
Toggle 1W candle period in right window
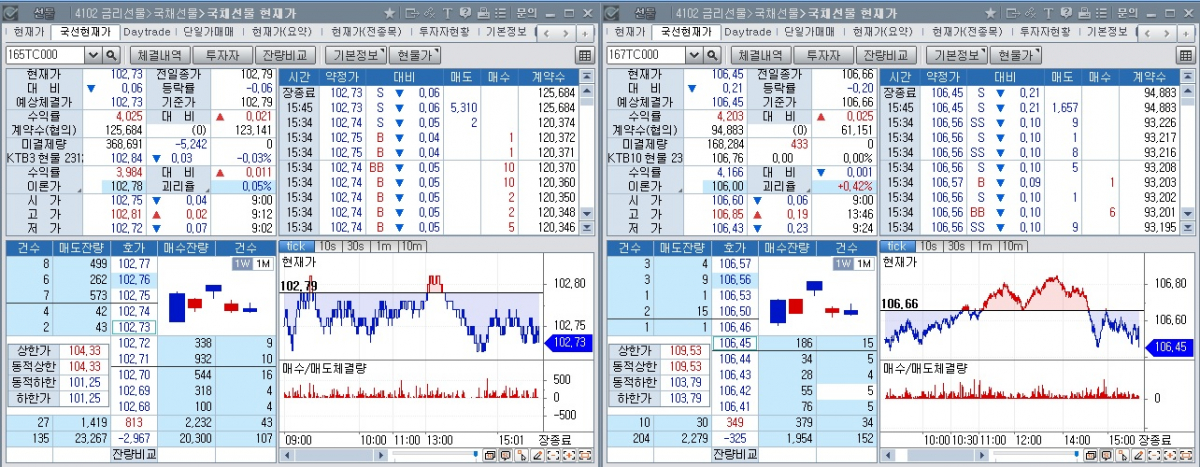click(x=843, y=264)
